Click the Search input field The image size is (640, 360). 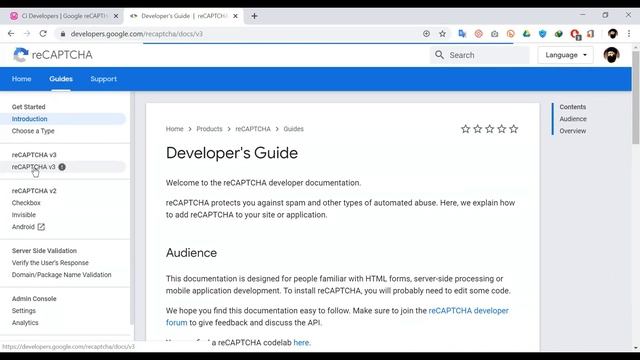(x=480, y=55)
